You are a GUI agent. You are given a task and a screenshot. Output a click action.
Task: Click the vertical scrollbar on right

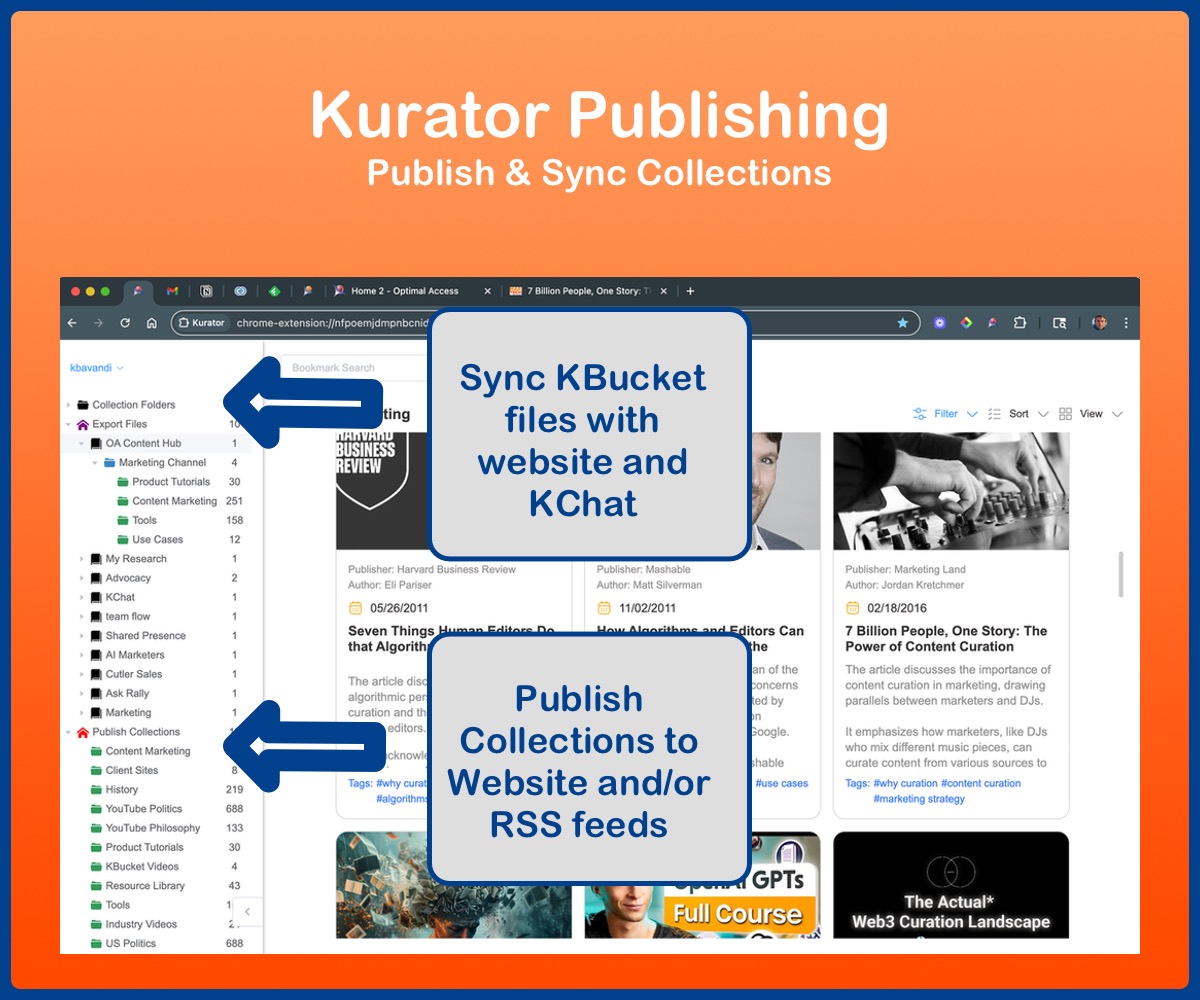1120,574
